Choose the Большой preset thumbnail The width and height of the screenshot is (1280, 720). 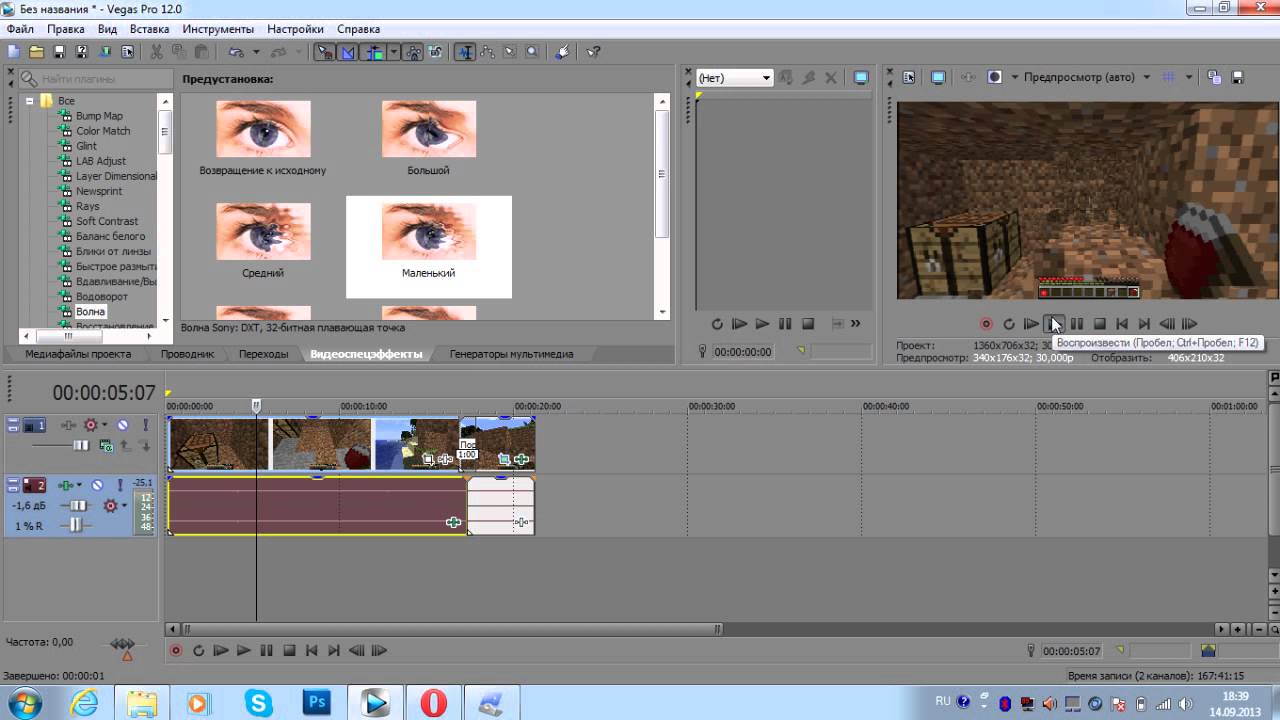click(428, 129)
